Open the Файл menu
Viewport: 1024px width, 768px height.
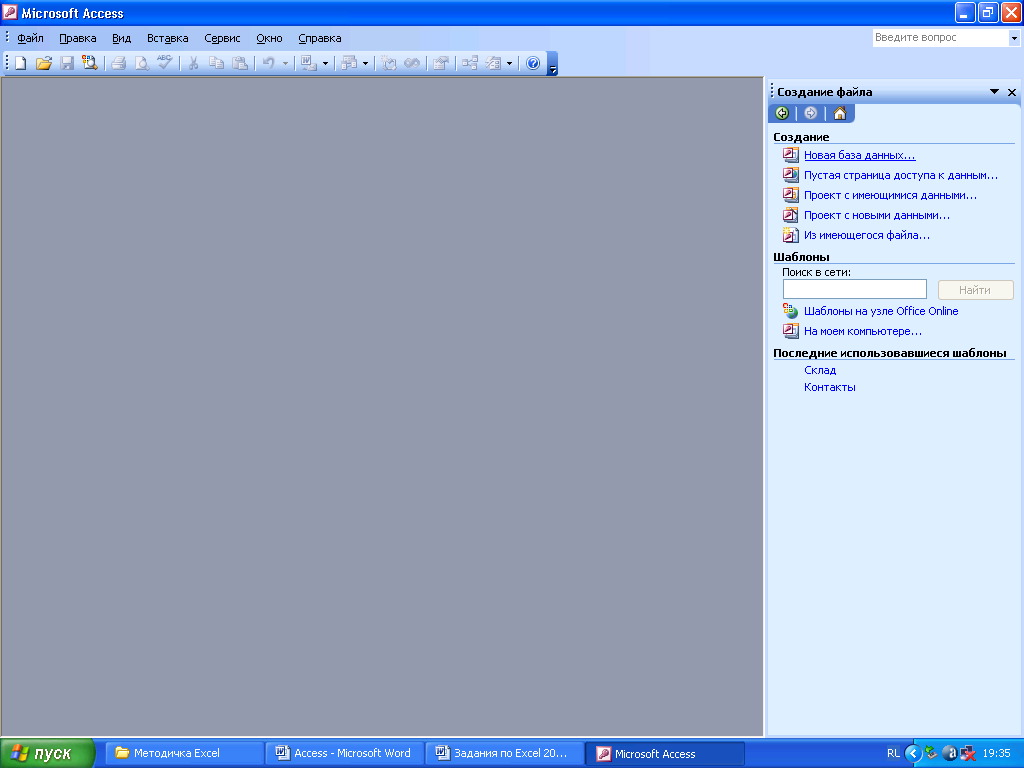[x=30, y=38]
